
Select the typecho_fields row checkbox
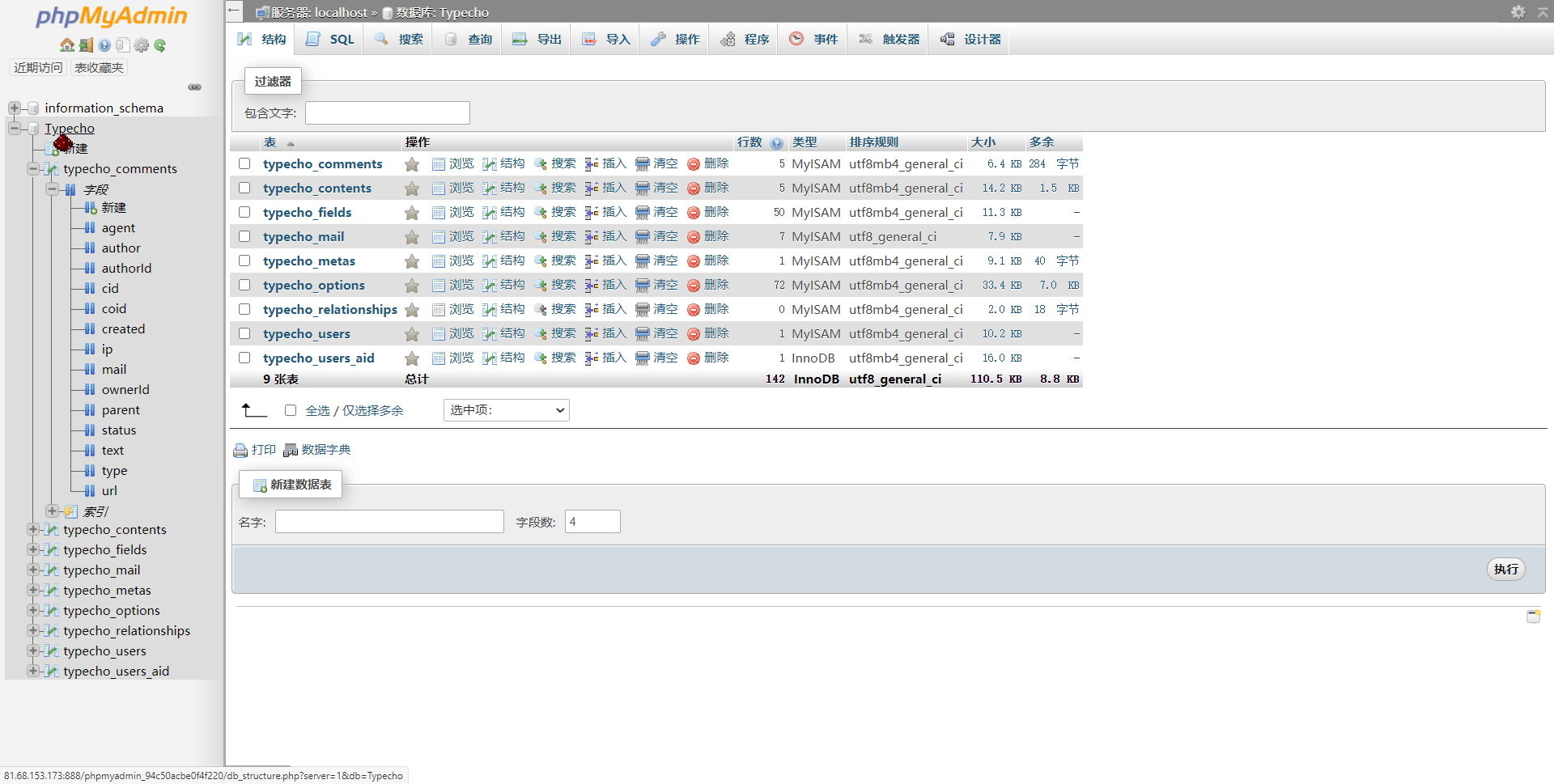[x=244, y=212]
